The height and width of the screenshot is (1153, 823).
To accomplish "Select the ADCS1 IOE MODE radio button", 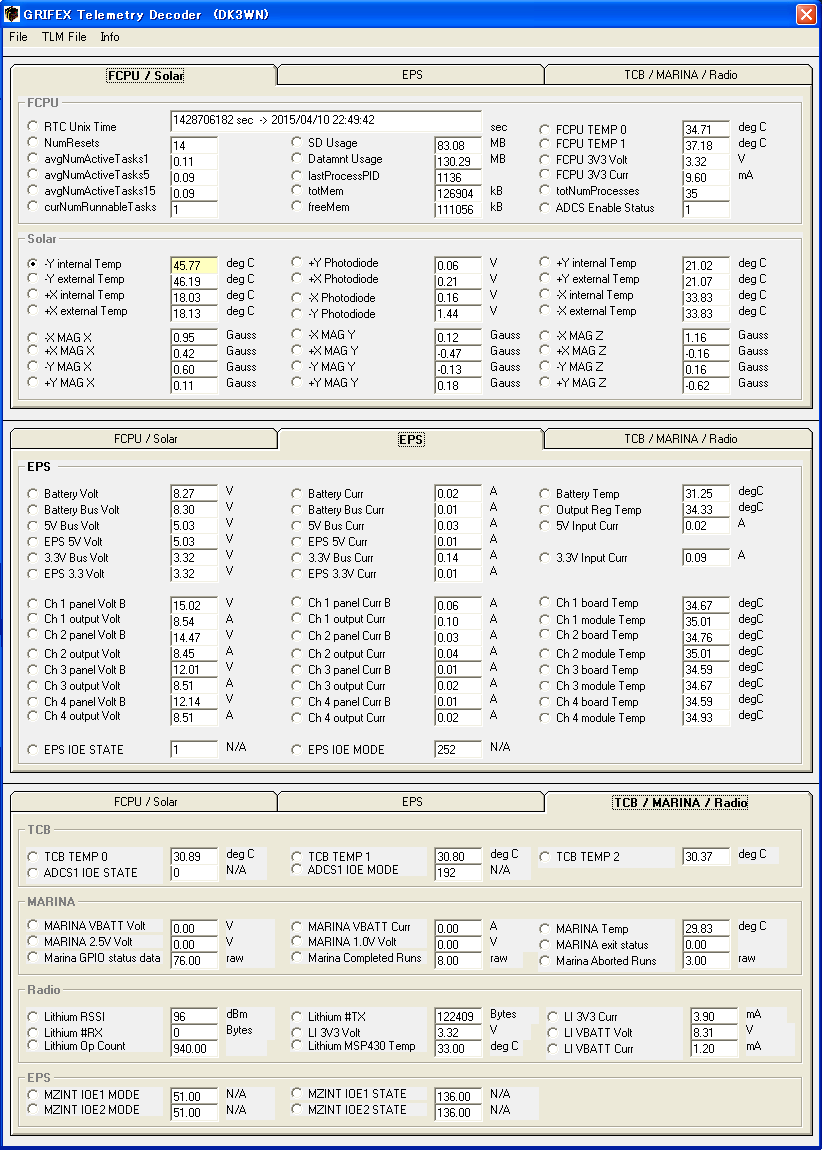I will (x=296, y=869).
